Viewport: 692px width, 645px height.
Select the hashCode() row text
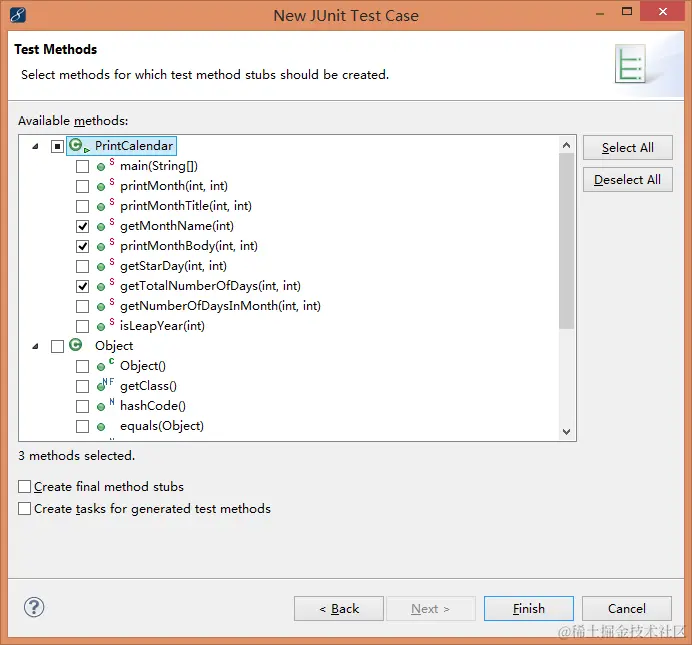point(153,406)
